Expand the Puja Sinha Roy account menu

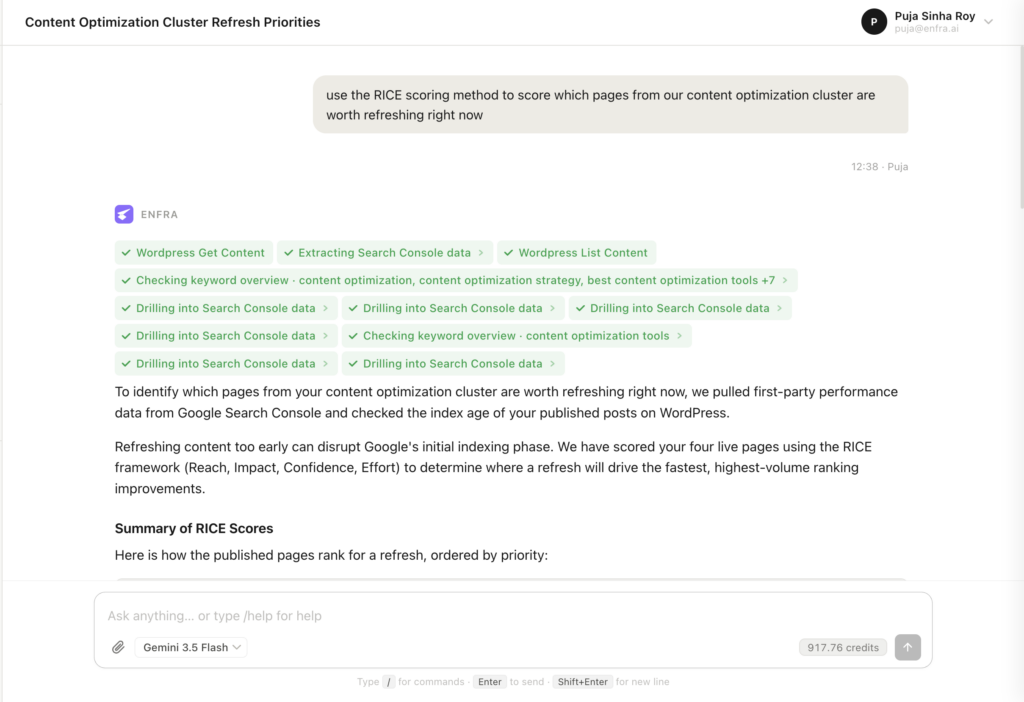click(x=988, y=22)
